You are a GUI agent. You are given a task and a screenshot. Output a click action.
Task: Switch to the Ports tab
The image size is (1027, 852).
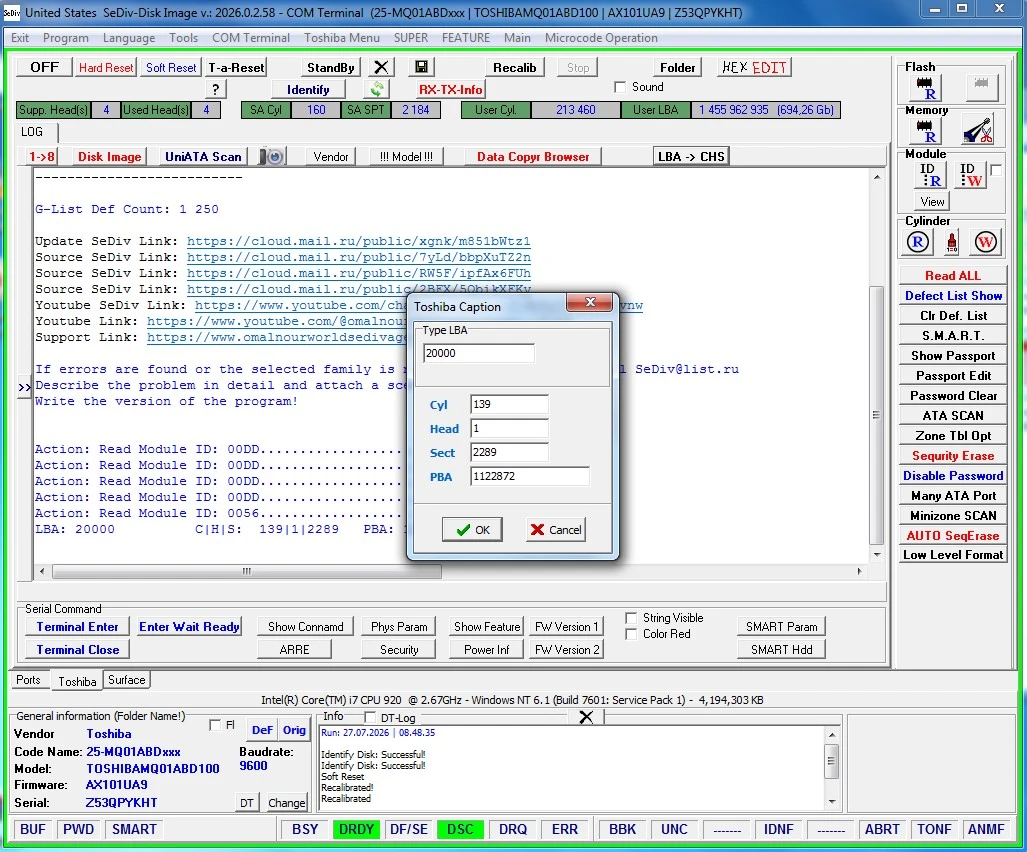pos(28,680)
